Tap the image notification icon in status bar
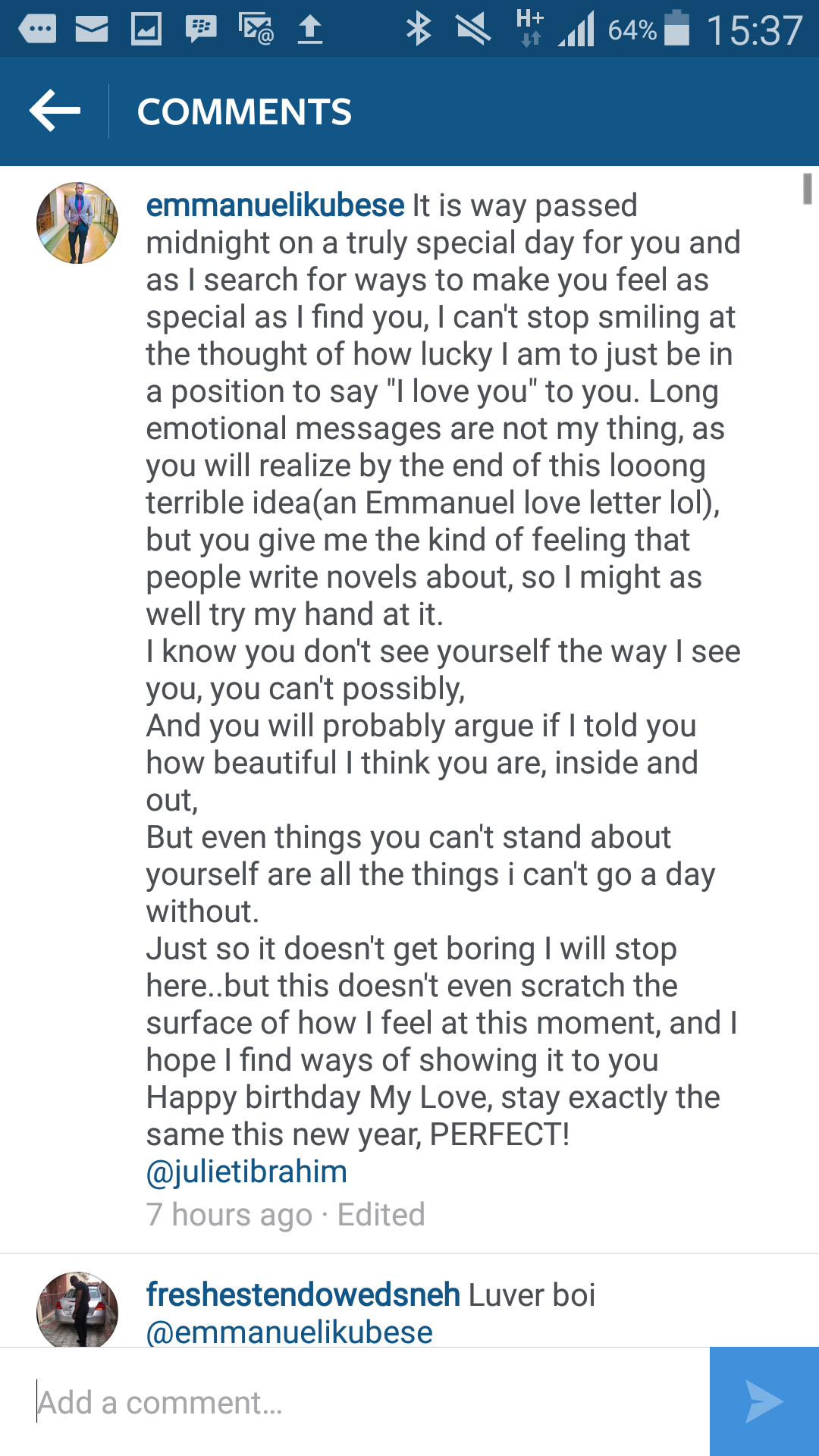The width and height of the screenshot is (819, 1456). coord(146,30)
